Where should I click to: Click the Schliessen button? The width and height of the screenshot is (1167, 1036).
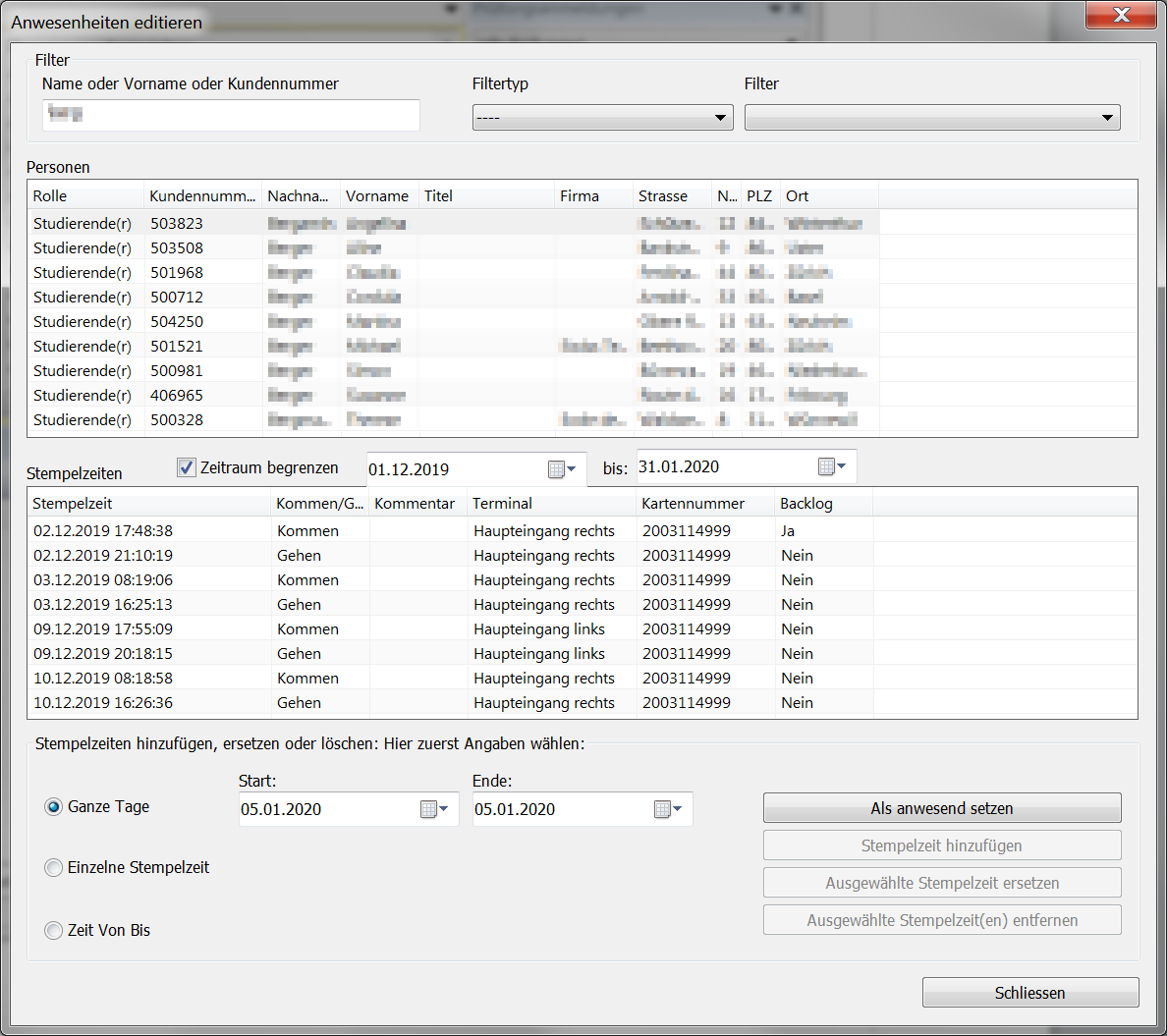click(1029, 993)
